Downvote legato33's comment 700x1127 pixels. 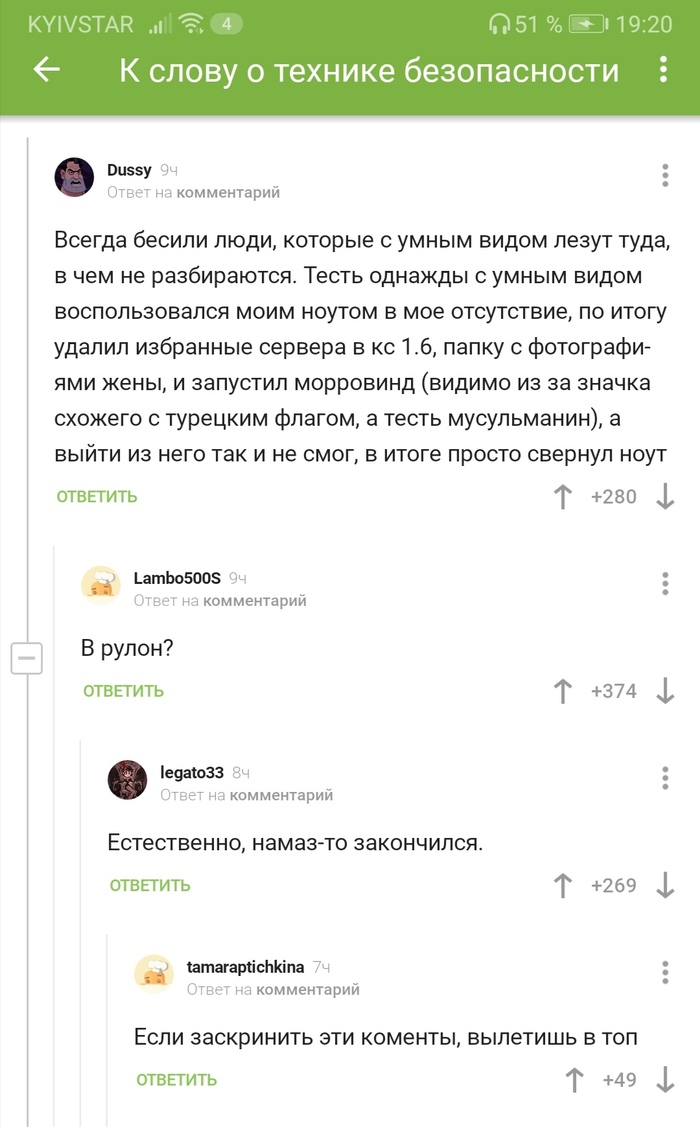click(665, 885)
